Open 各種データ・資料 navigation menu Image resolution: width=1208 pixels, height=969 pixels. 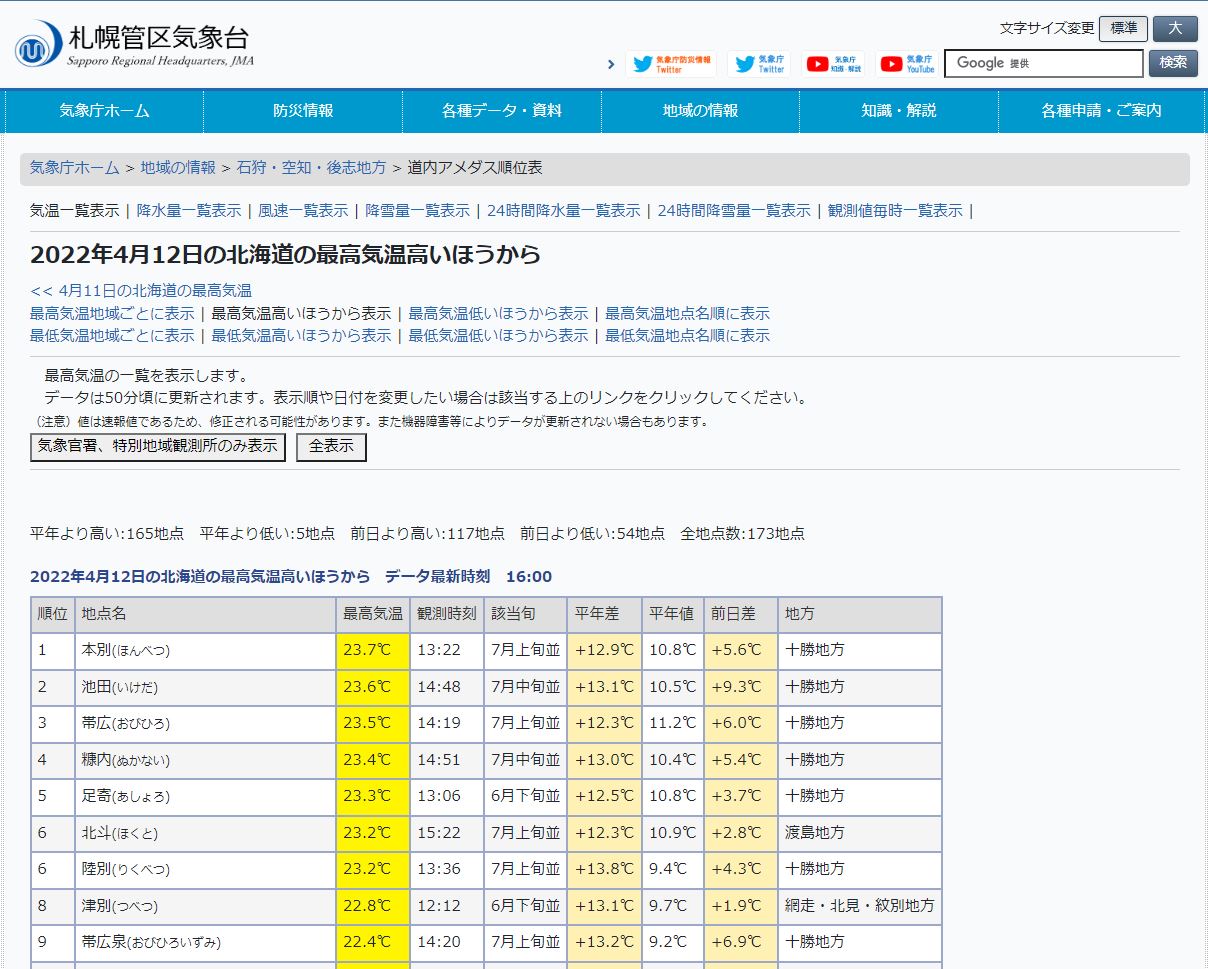(502, 111)
